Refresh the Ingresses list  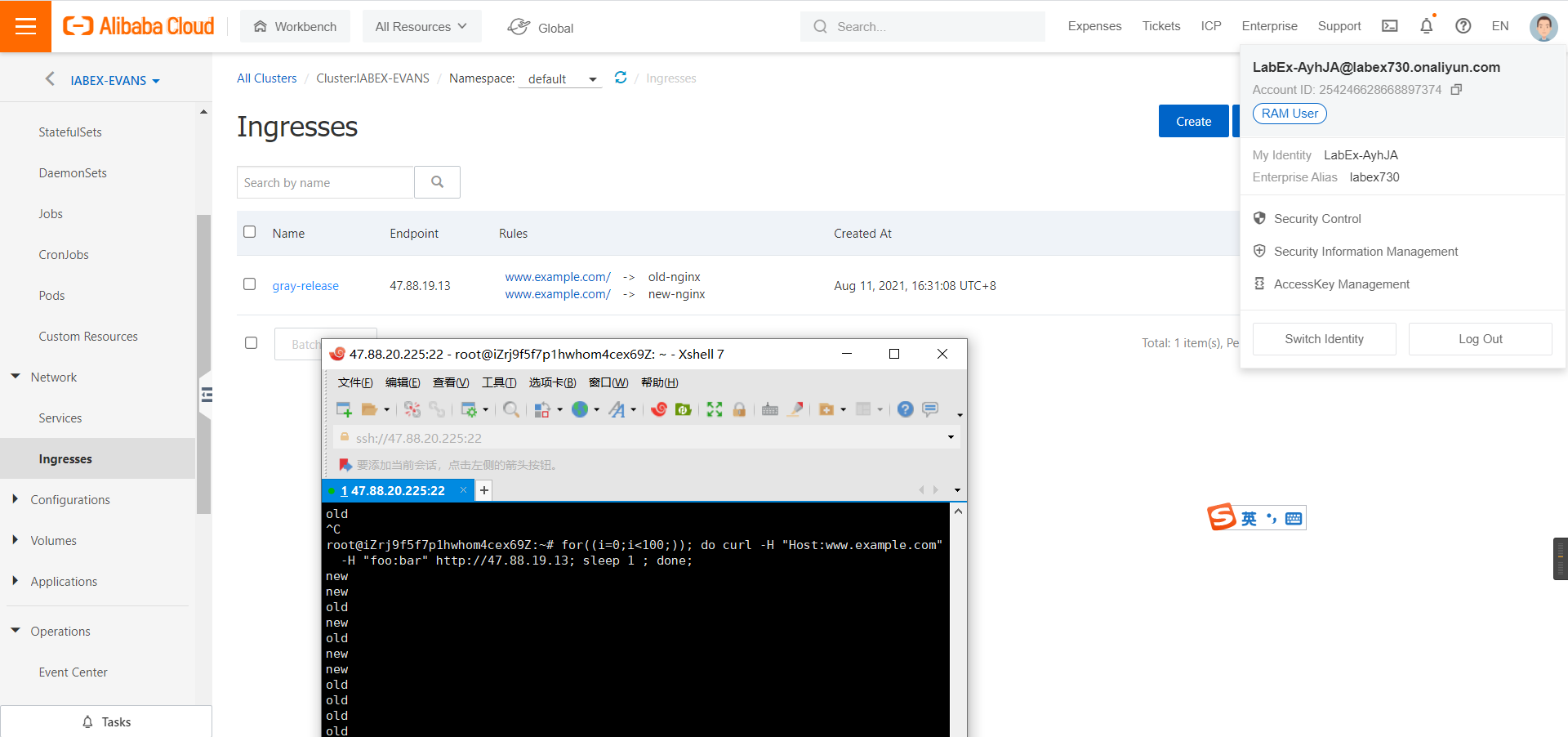tap(621, 77)
